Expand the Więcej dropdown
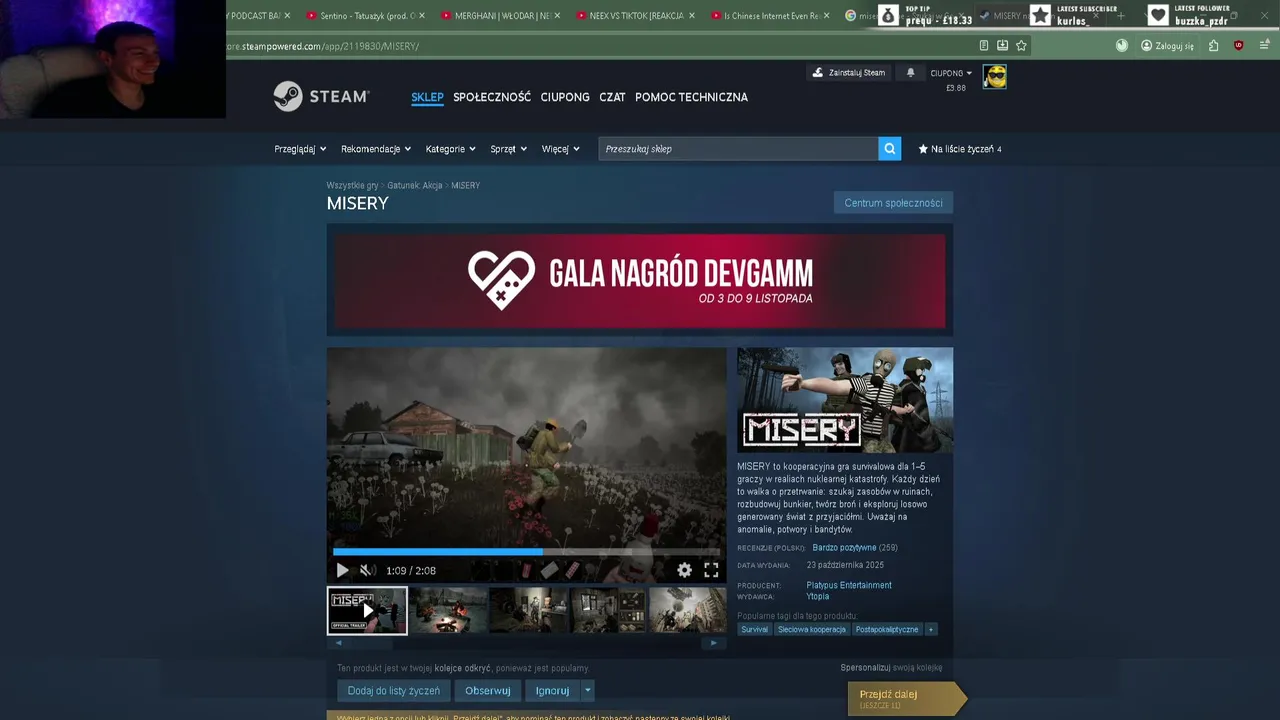Image resolution: width=1280 pixels, height=720 pixels. (x=560, y=149)
